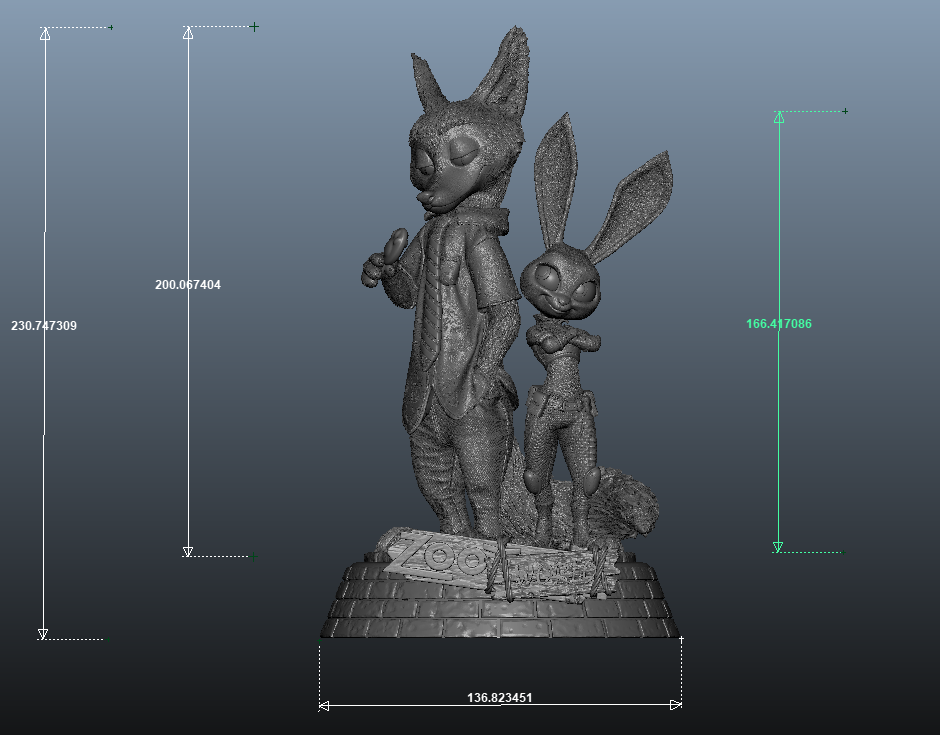Click the right arrowhead of the width dimension line
Image resolution: width=940 pixels, height=735 pixels.
(676, 703)
